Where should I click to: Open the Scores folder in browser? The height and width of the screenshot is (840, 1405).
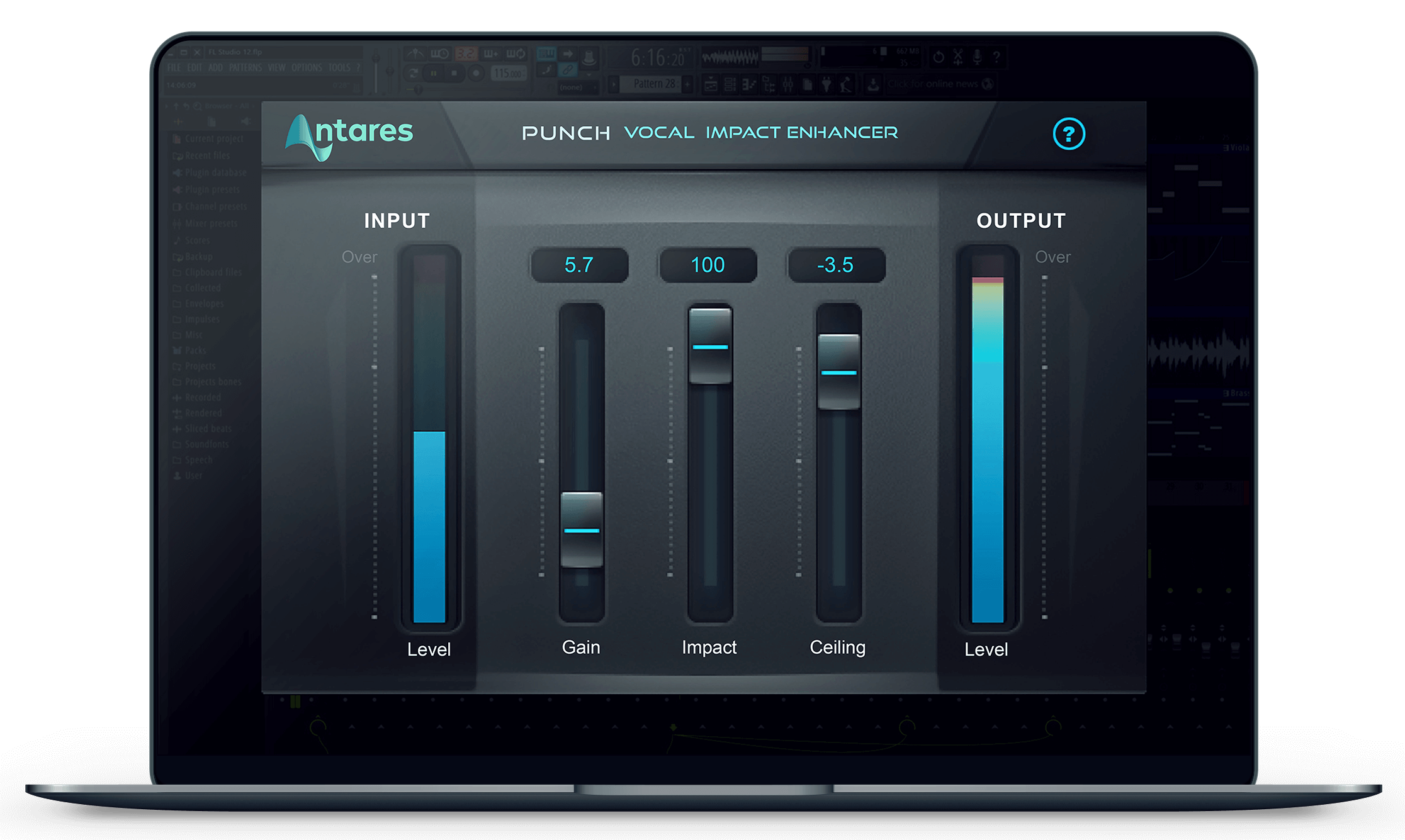point(191,240)
